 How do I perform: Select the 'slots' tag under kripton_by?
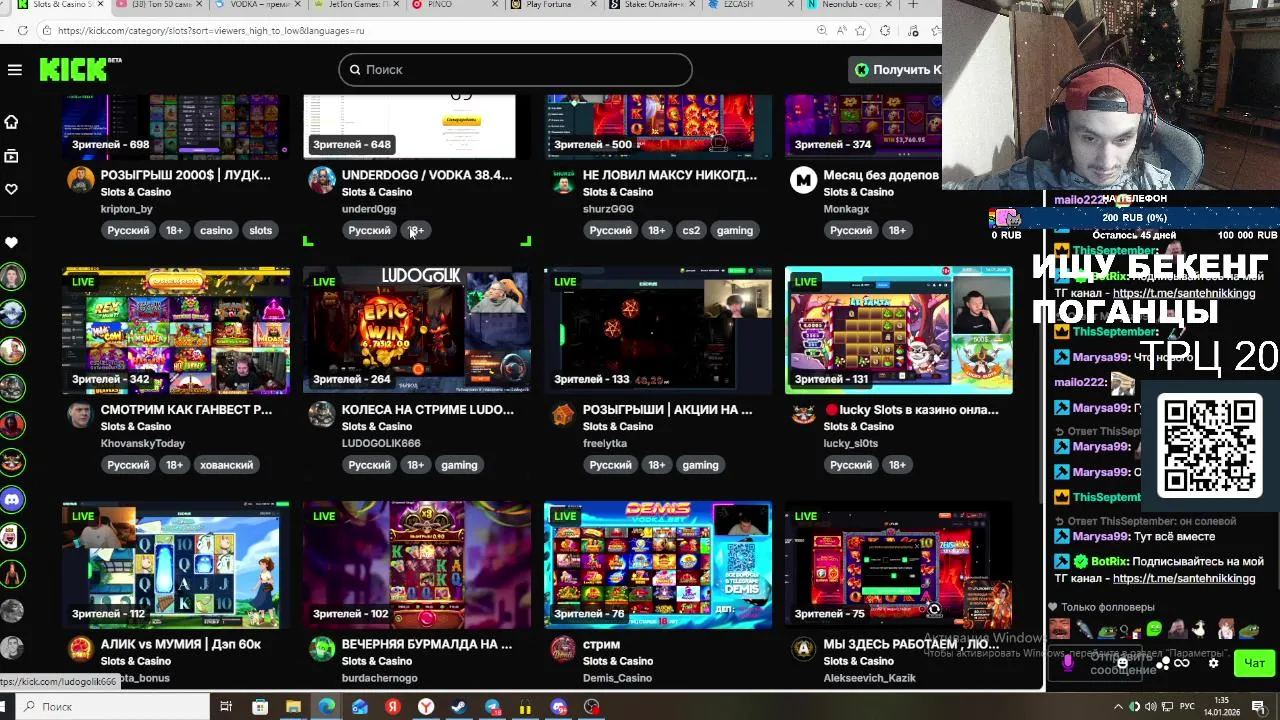[x=261, y=230]
